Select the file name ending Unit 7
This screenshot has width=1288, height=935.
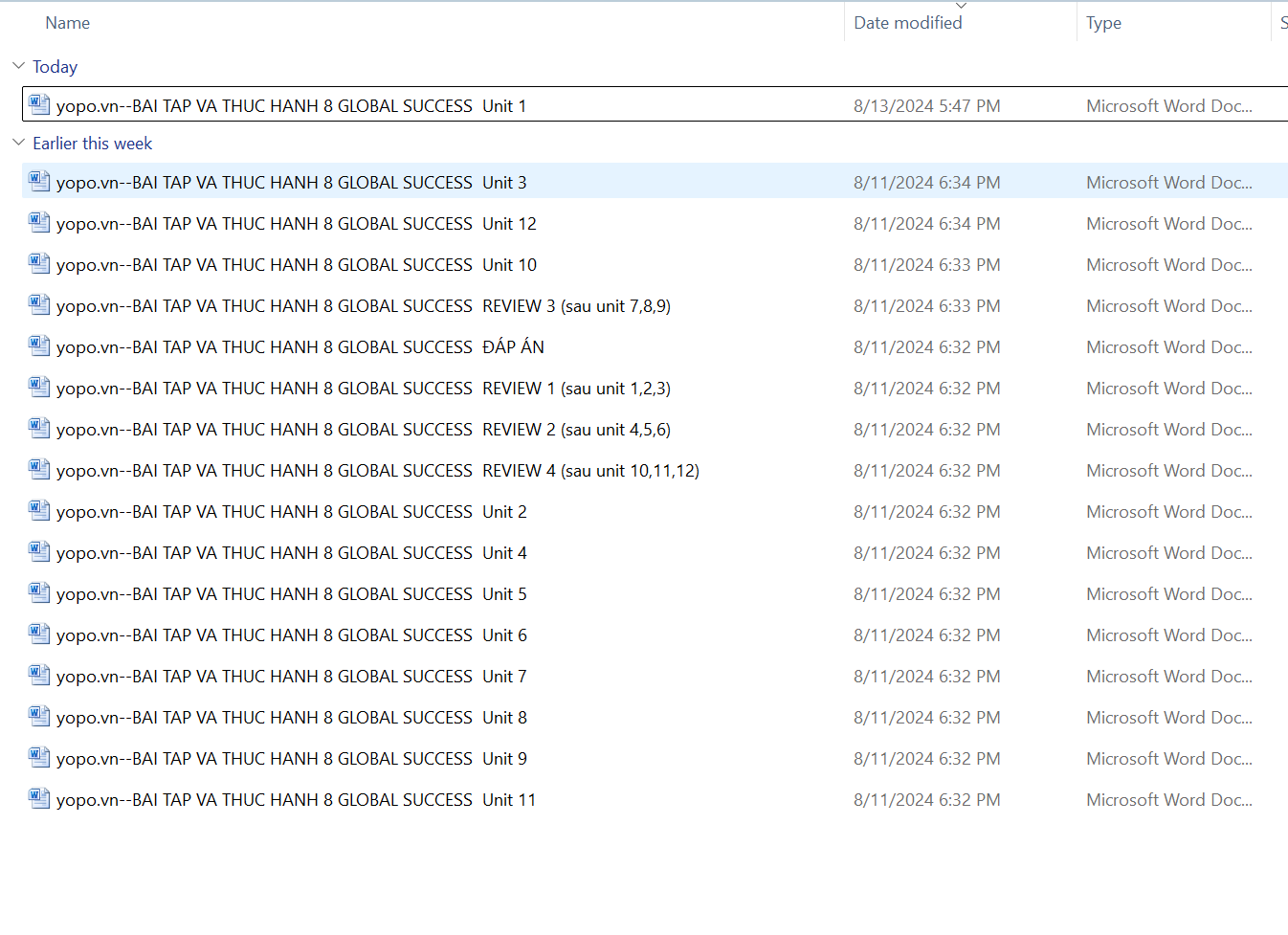[x=291, y=677]
